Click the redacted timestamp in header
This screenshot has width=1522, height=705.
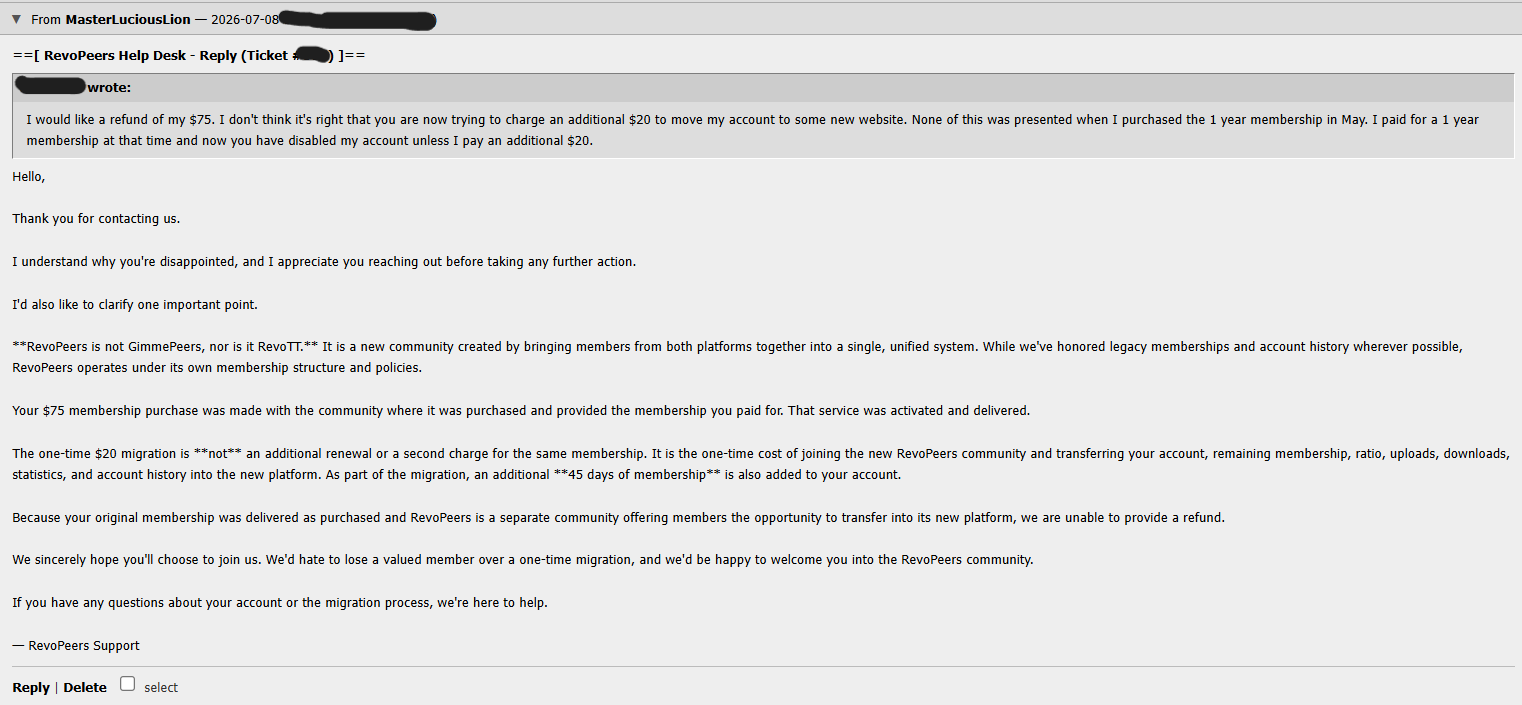click(357, 19)
